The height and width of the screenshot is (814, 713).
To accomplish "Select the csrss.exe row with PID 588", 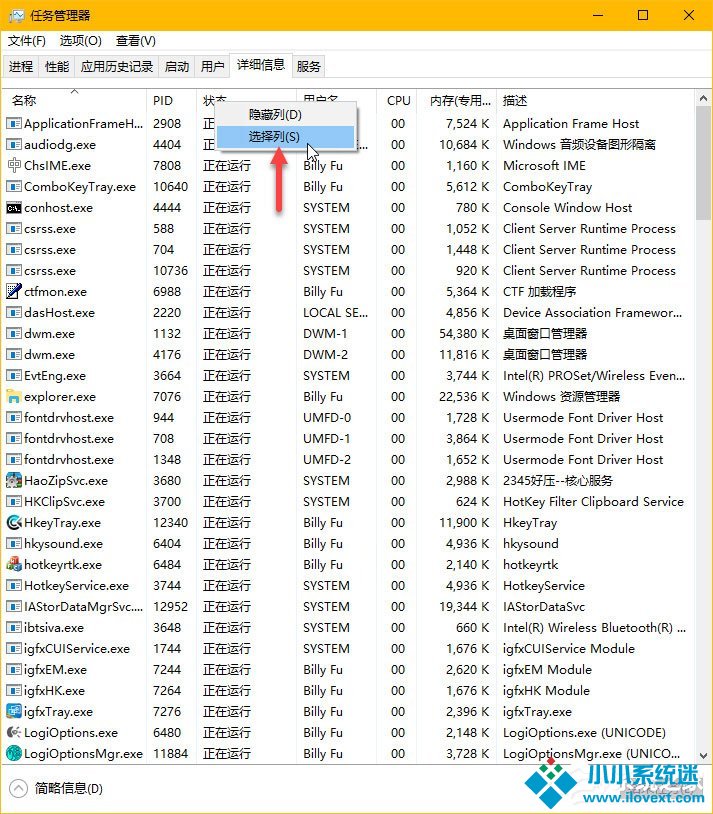I will point(348,228).
